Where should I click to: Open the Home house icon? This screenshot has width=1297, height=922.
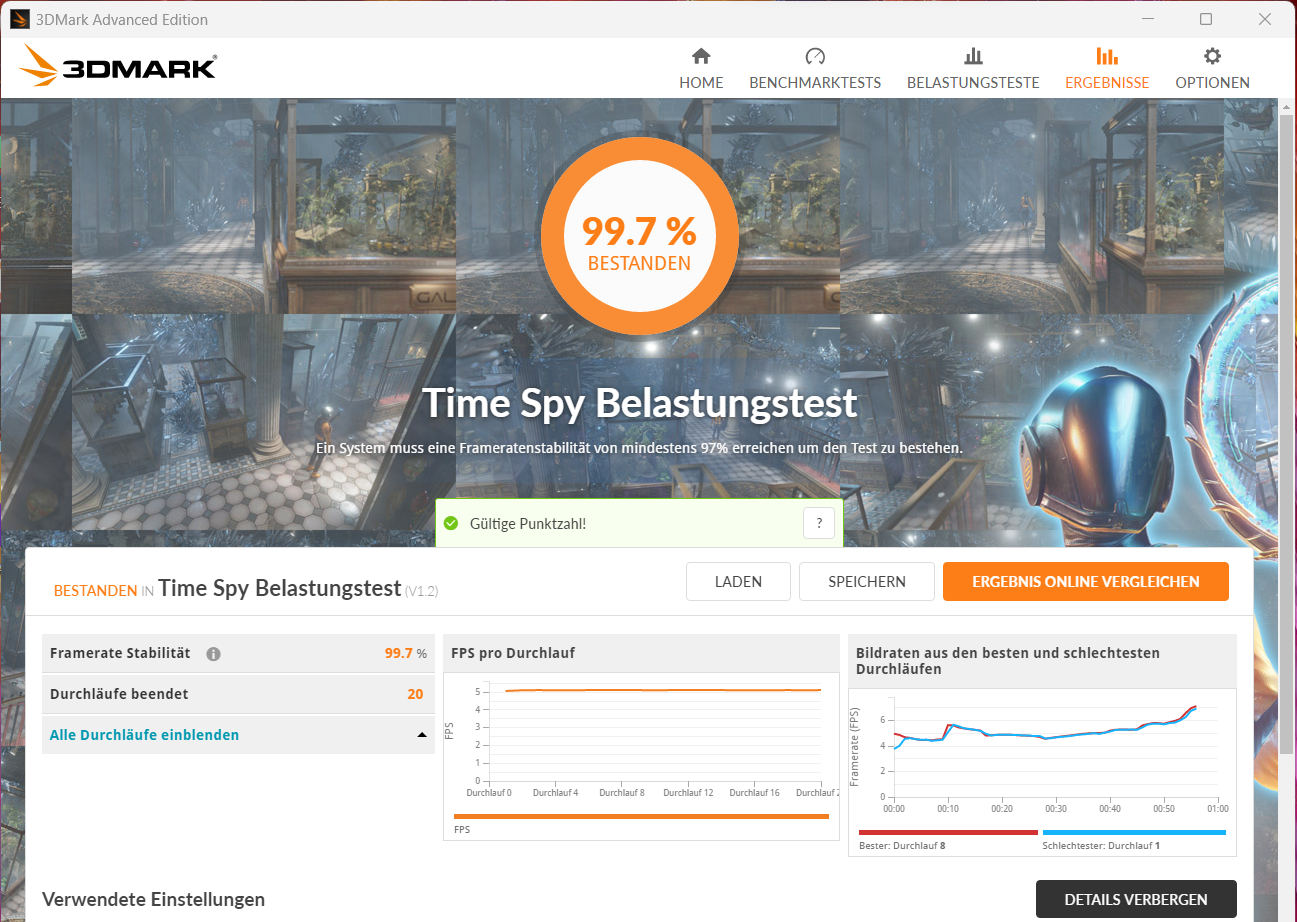[701, 56]
